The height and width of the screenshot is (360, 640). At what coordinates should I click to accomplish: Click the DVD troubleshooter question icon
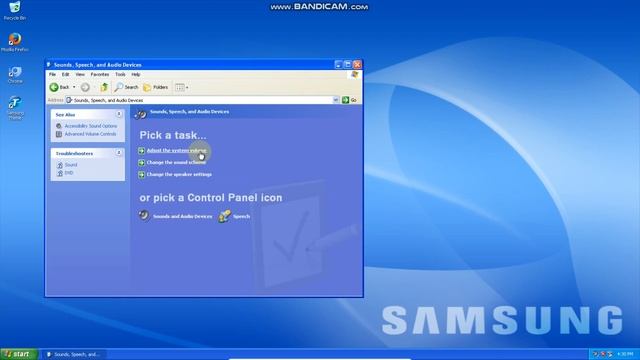tap(60, 173)
